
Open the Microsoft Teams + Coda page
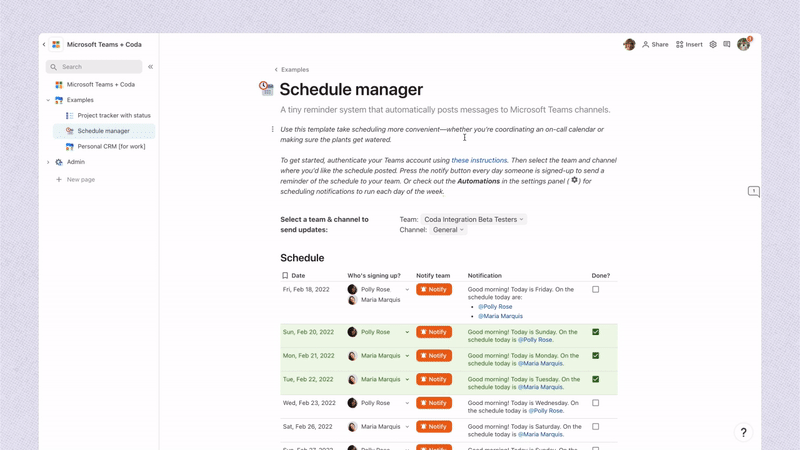[x=101, y=85]
